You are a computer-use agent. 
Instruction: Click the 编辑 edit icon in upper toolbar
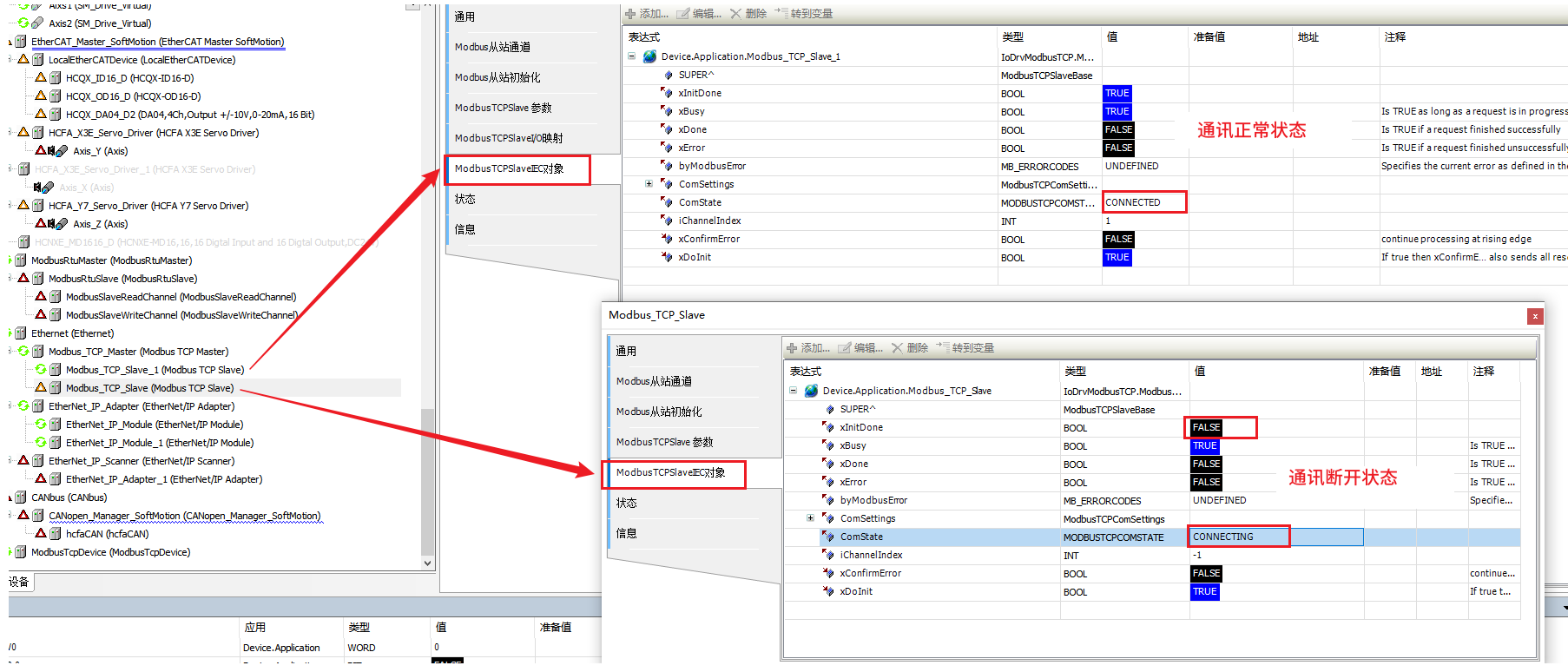click(x=683, y=14)
